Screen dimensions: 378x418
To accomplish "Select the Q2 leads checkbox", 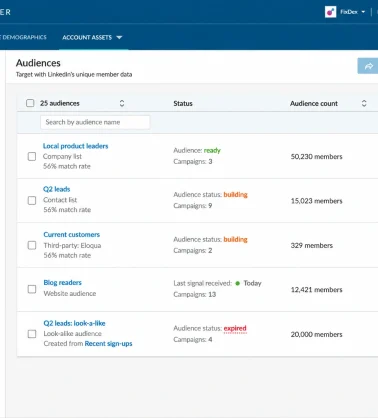I will click(32, 200).
